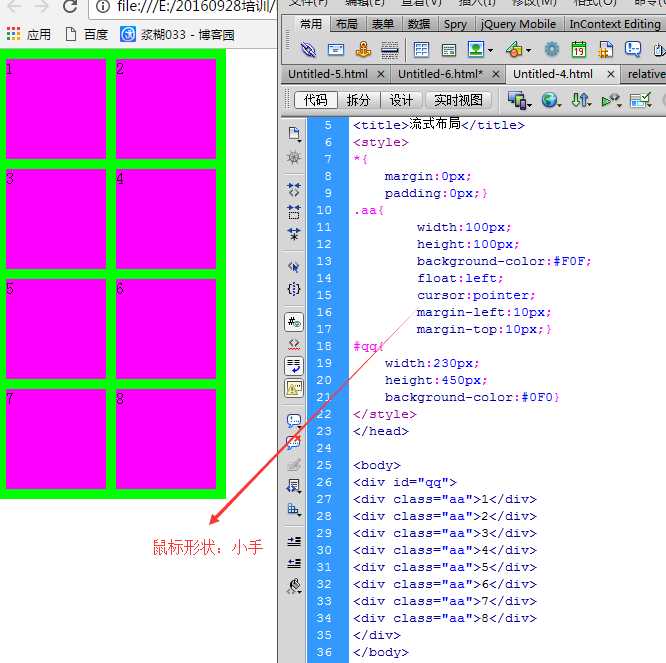Switch to 设计 (Design) view
This screenshot has width=666, height=663.
pos(401,100)
